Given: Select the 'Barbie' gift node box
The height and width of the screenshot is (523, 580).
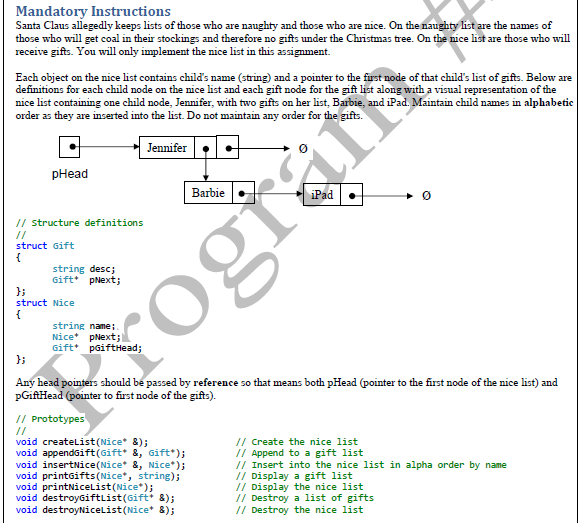Looking at the screenshot, I should [x=219, y=192].
